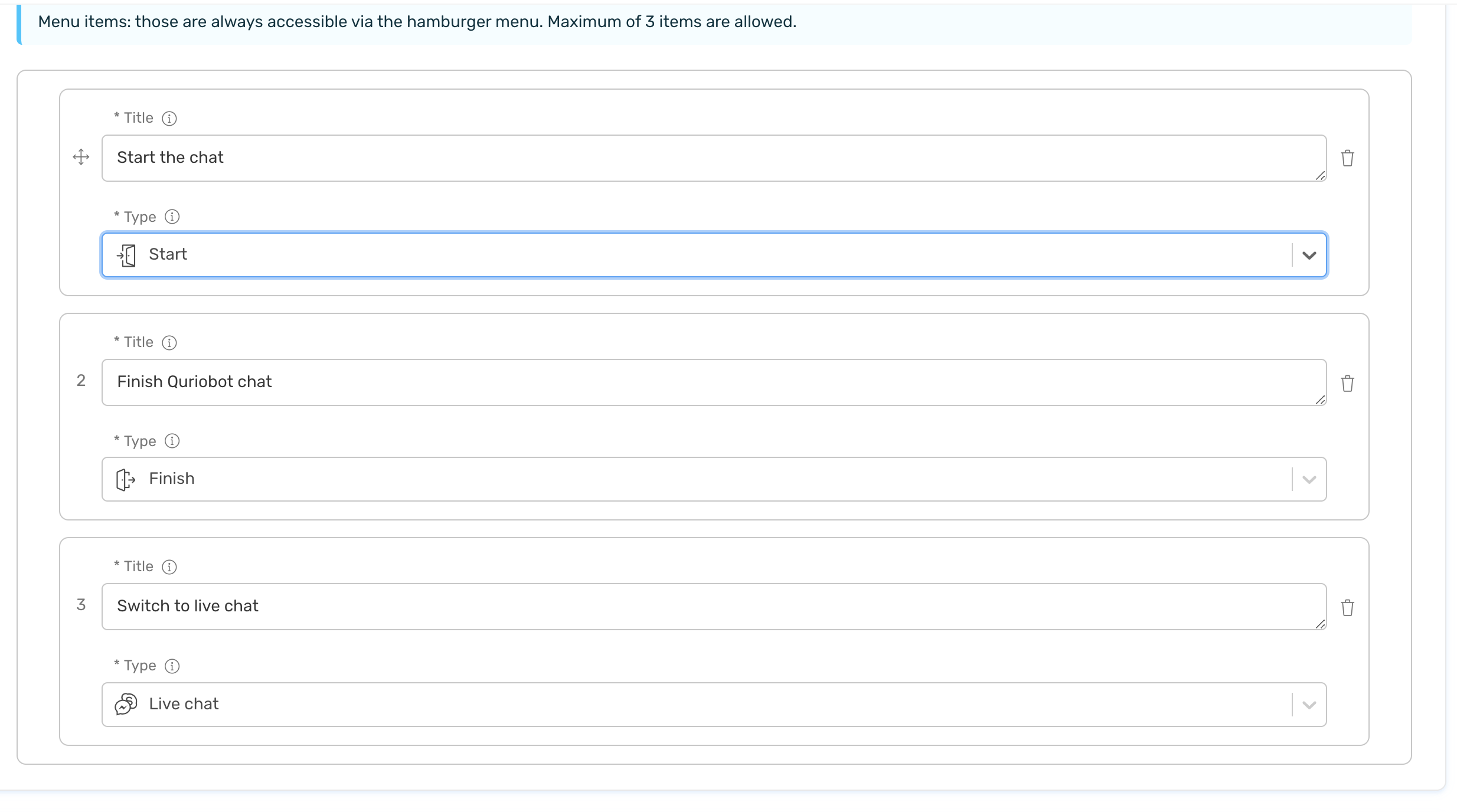Expand the Live chat type dropdown arrow
The width and height of the screenshot is (1457, 812).
click(x=1309, y=705)
